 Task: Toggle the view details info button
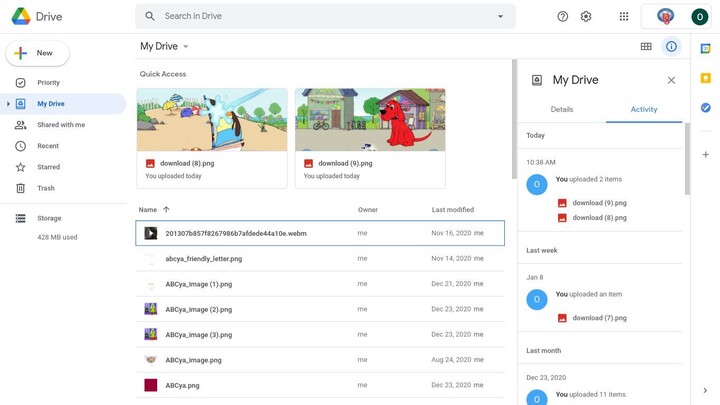(671, 46)
